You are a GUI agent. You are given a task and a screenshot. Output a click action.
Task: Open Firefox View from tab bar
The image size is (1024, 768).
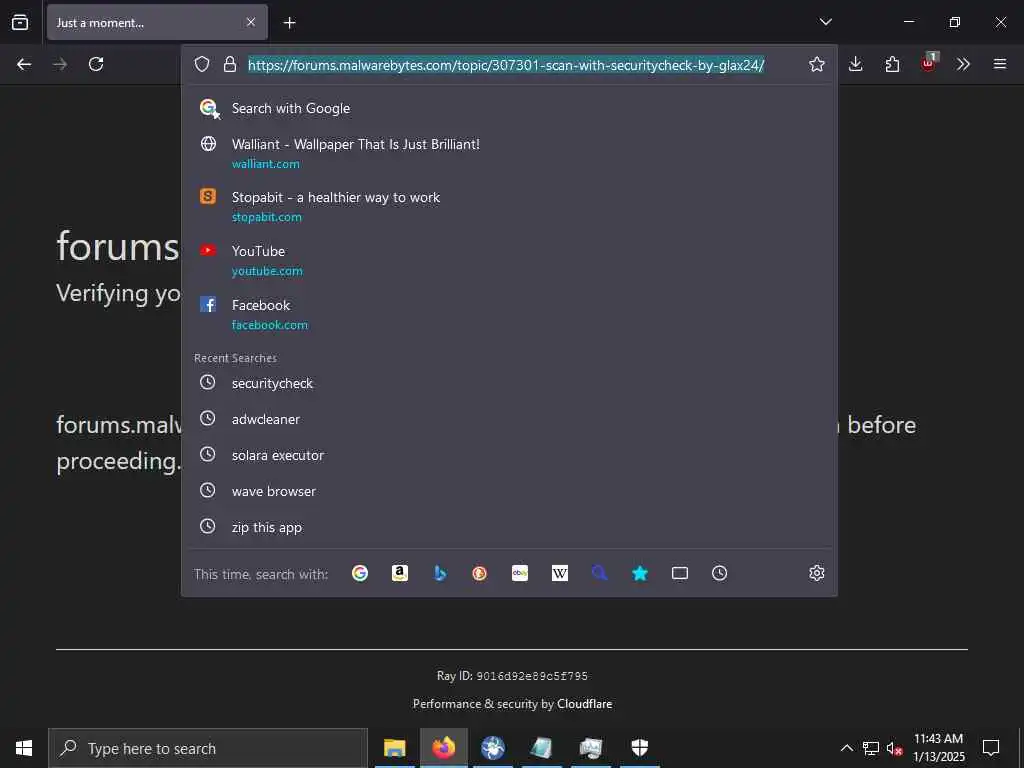click(20, 22)
